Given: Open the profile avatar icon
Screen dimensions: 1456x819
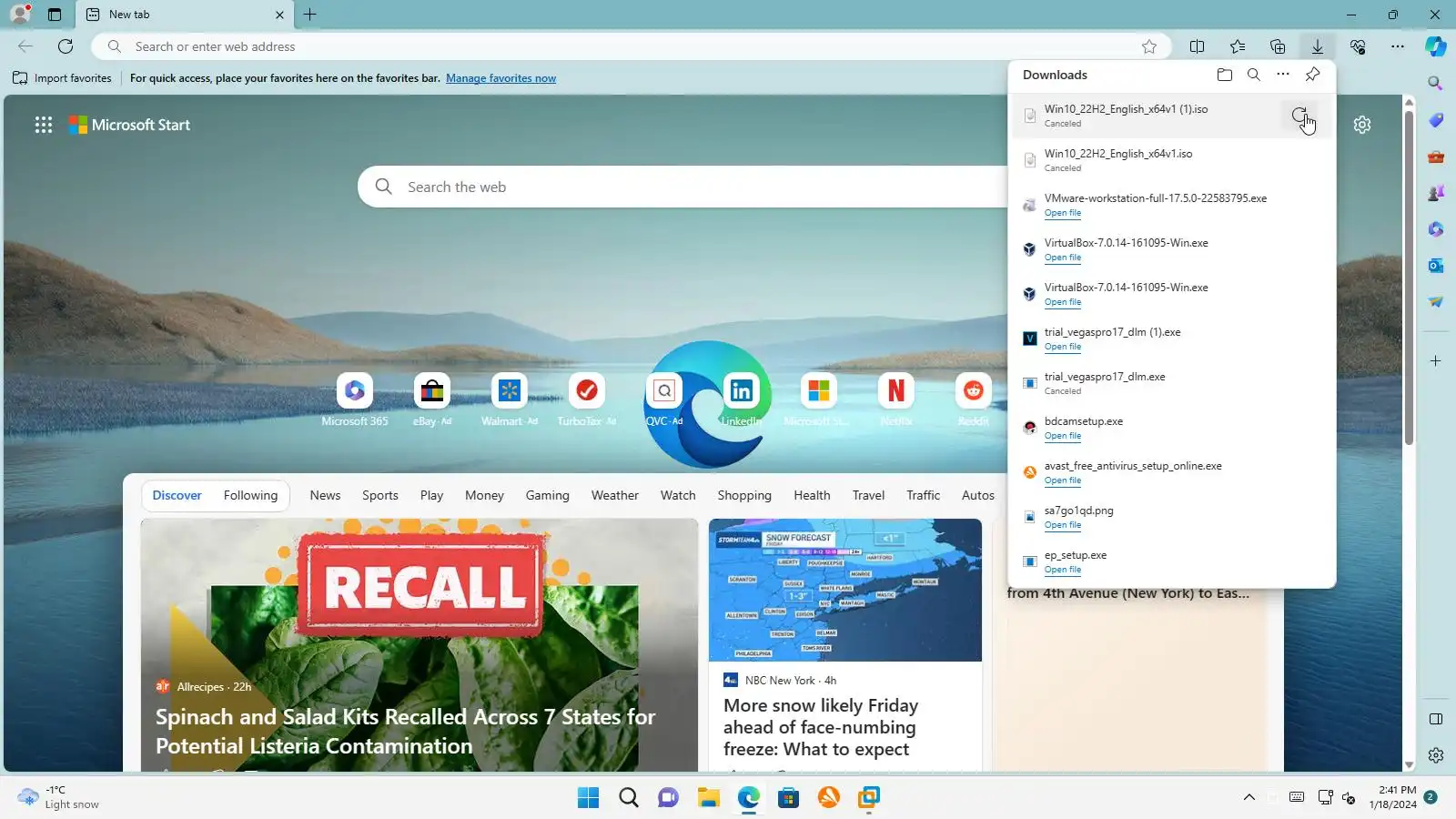Looking at the screenshot, I should [x=20, y=14].
